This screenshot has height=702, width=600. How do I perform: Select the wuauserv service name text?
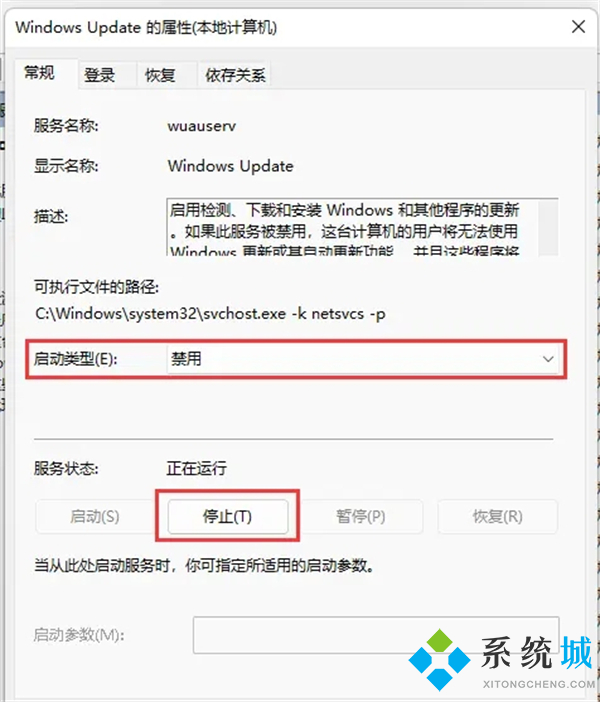[201, 126]
